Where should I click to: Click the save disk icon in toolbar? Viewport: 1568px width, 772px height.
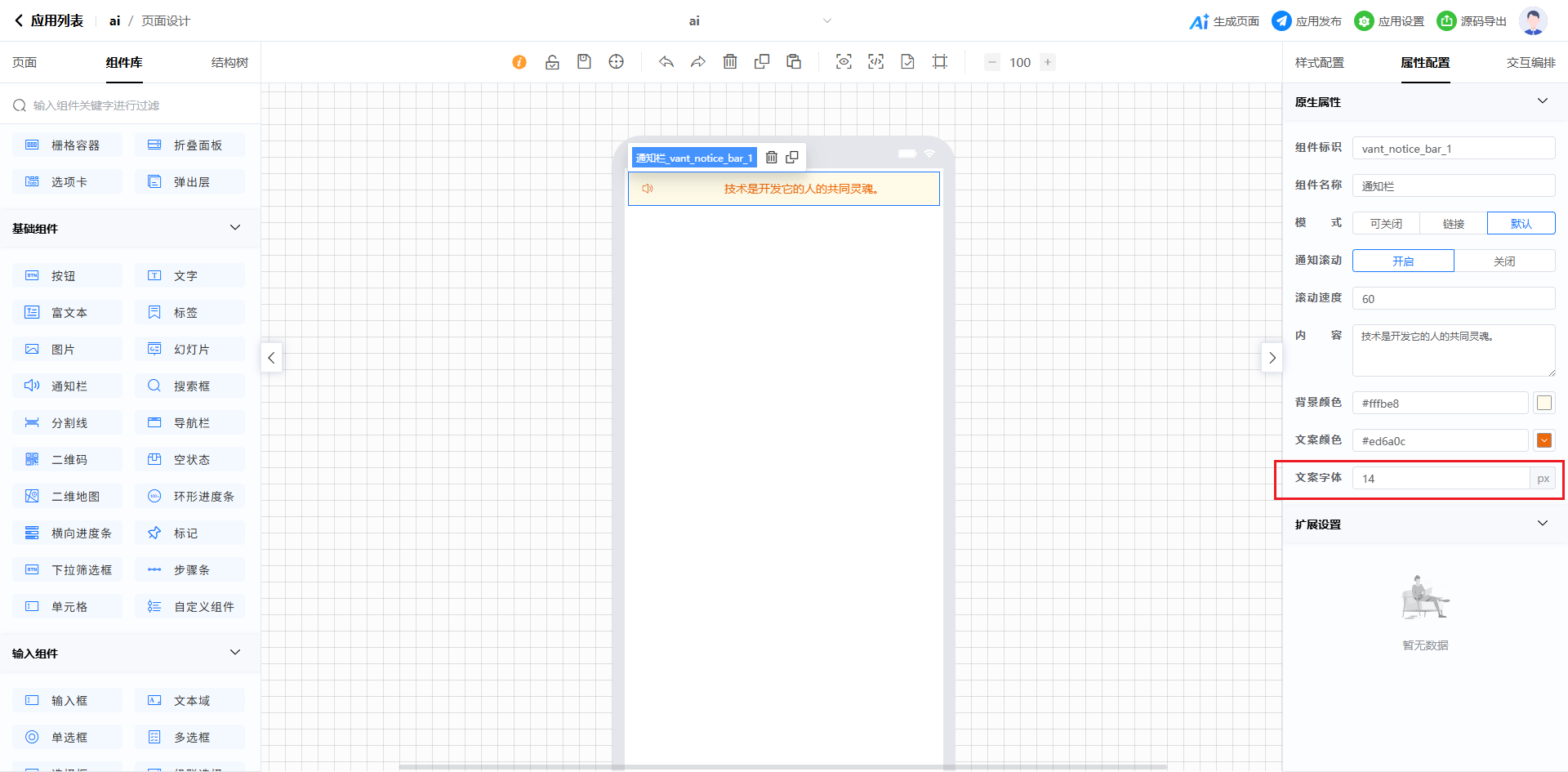(584, 62)
